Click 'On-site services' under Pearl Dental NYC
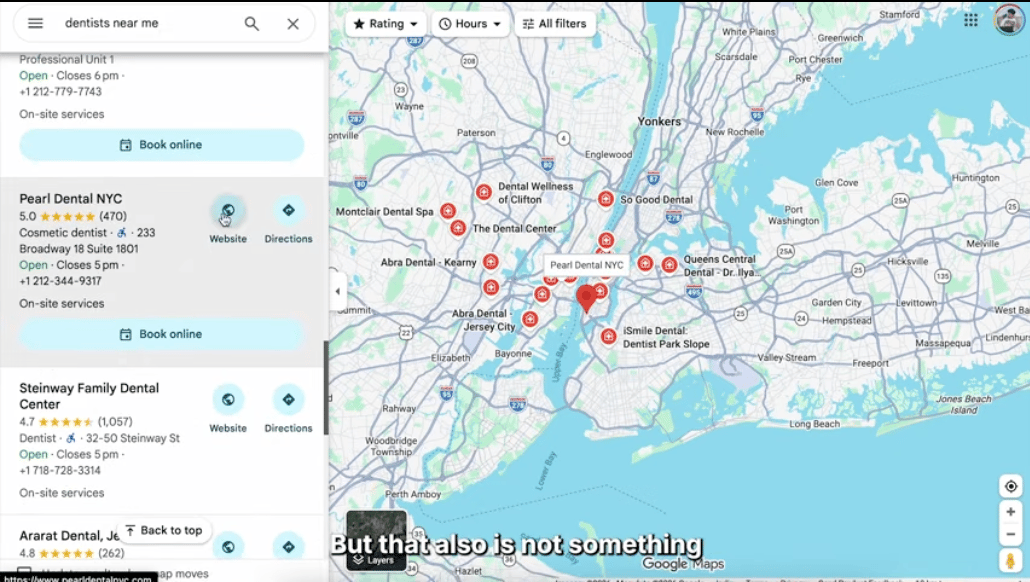Viewport: 1030px width, 582px height. point(62,303)
